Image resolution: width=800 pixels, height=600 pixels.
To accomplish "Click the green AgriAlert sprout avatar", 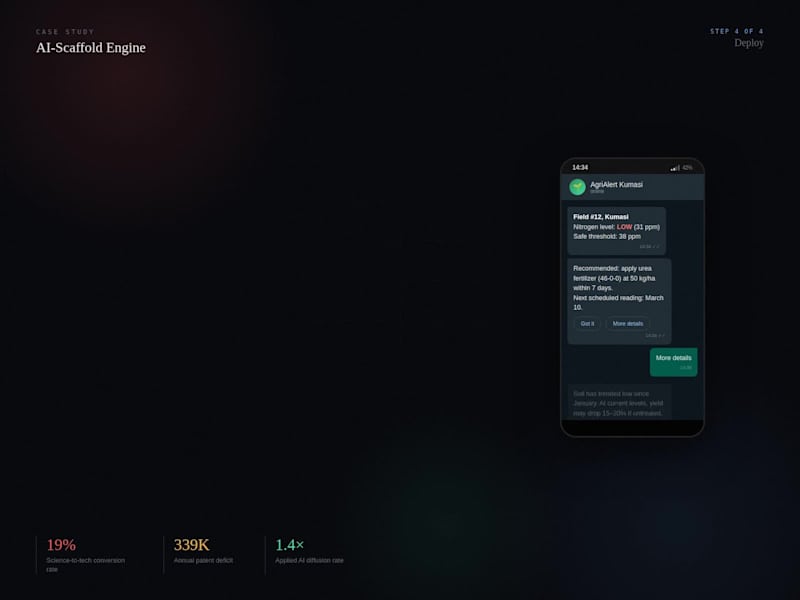I will click(577, 187).
